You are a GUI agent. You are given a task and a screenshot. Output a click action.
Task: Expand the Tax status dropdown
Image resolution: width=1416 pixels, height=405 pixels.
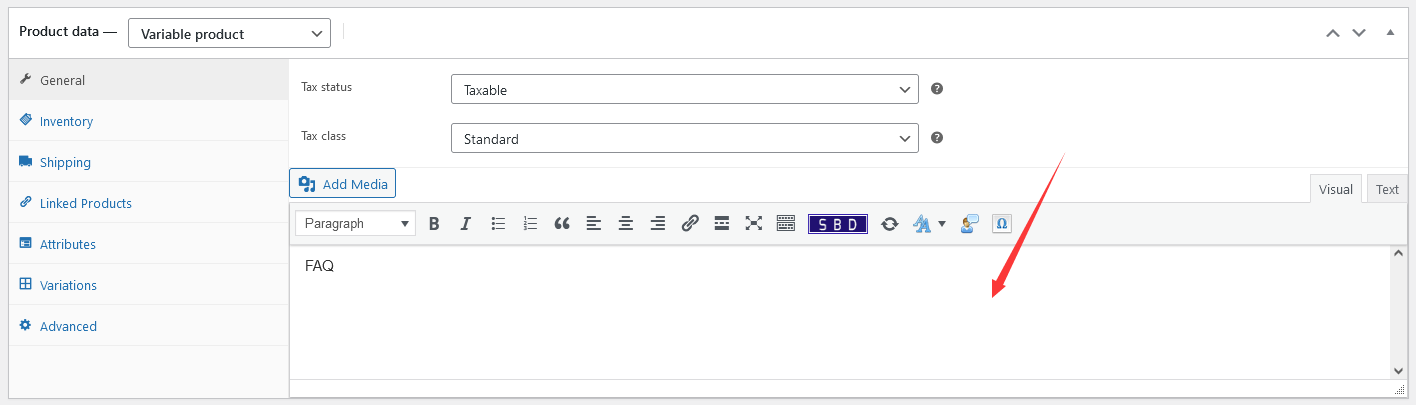pos(685,89)
